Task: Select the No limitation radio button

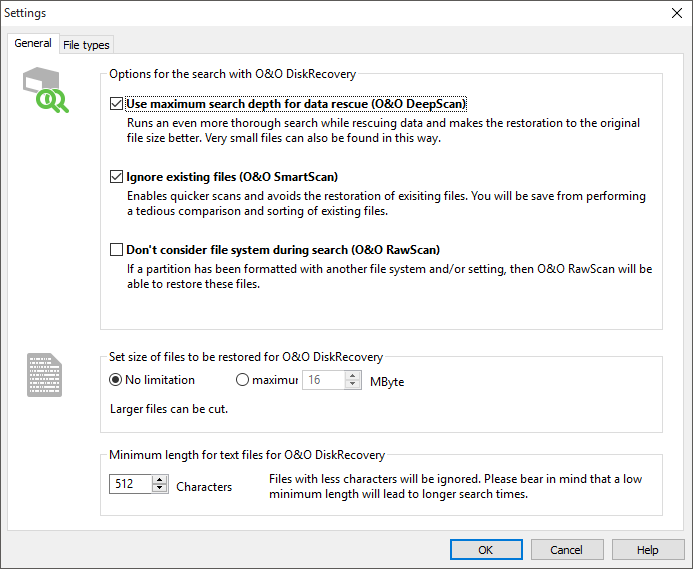Action: pyautogui.click(x=116, y=380)
